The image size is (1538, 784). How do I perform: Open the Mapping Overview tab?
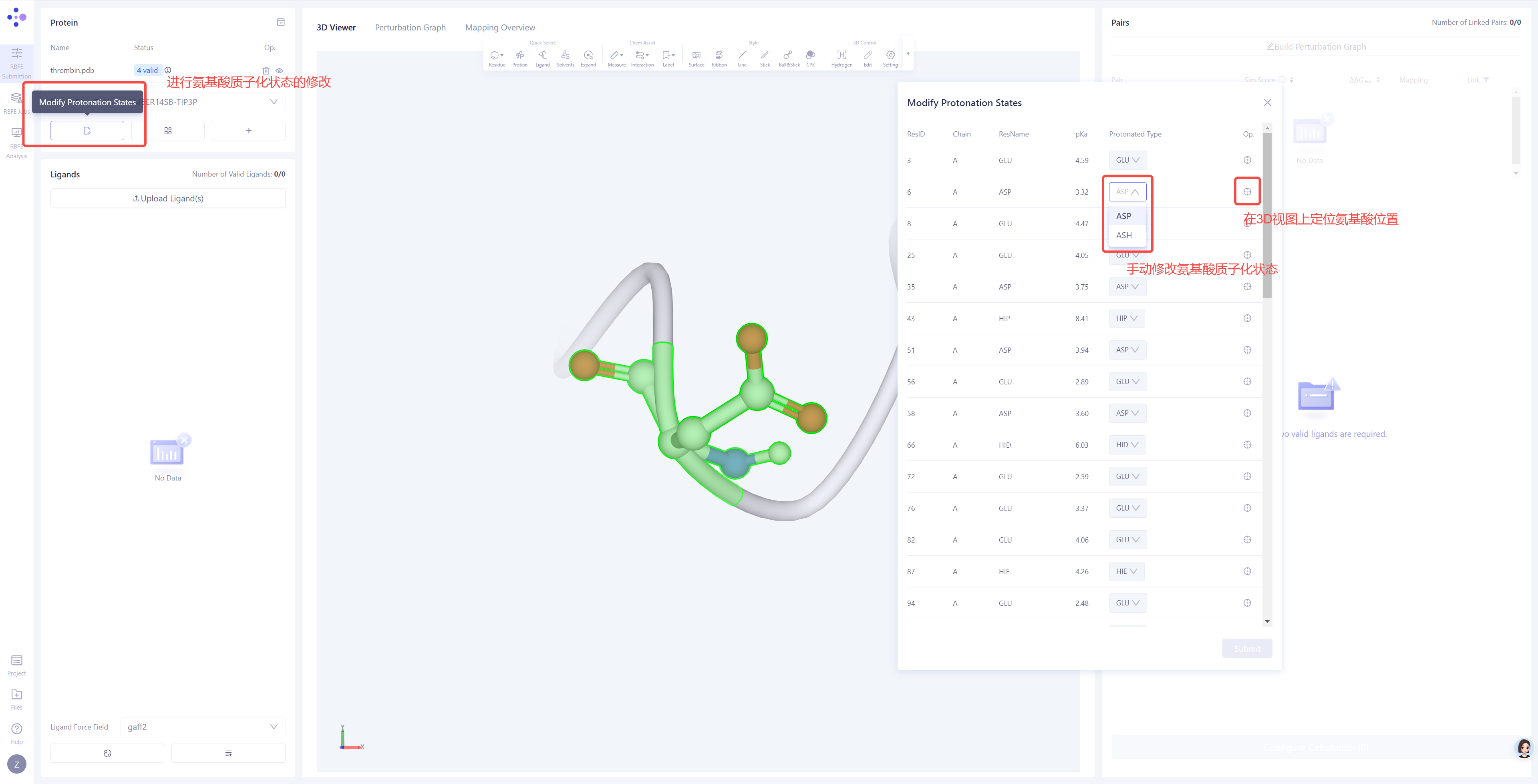(x=500, y=27)
